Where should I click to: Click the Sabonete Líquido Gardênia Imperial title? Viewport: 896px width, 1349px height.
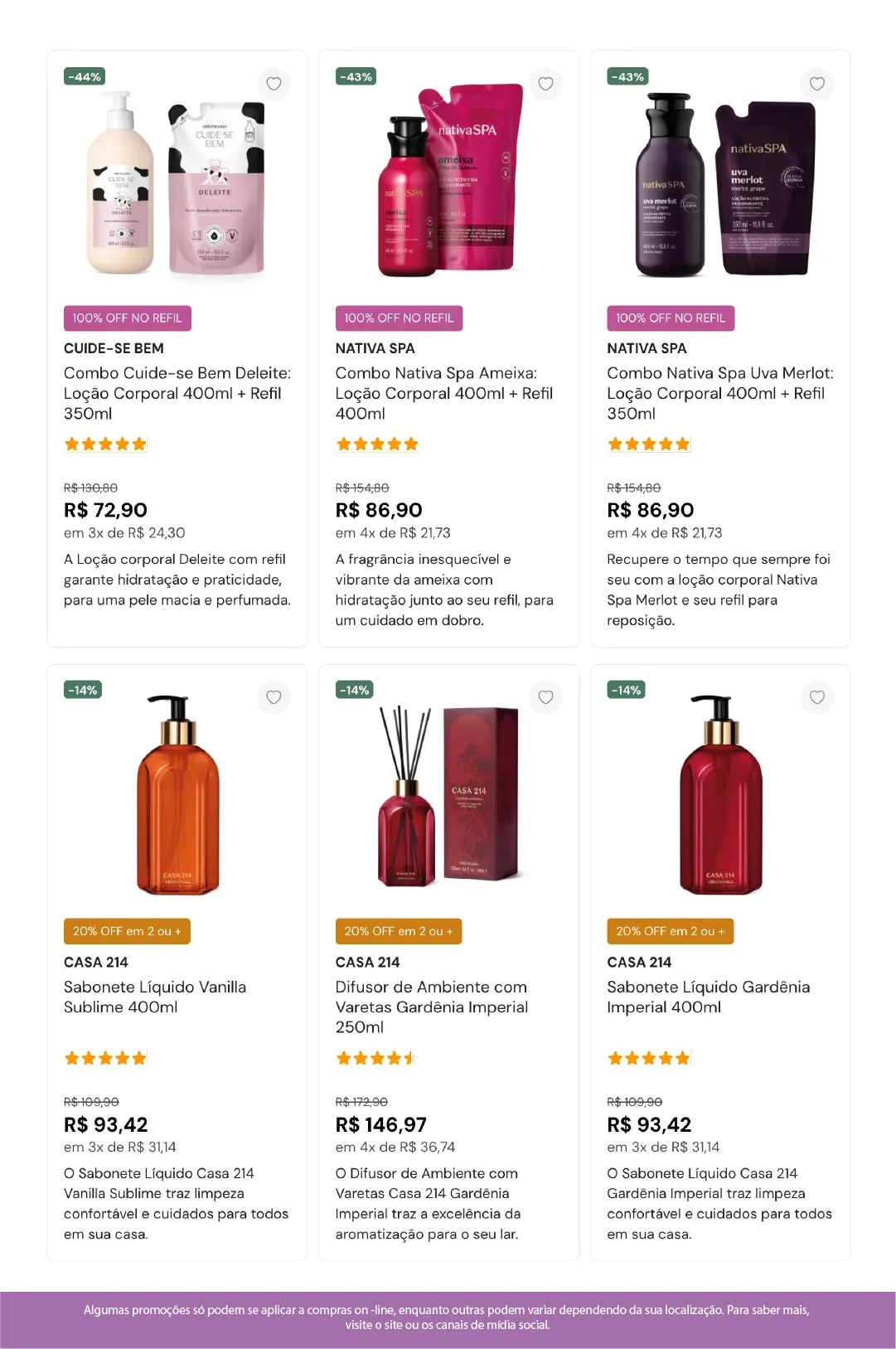click(708, 997)
